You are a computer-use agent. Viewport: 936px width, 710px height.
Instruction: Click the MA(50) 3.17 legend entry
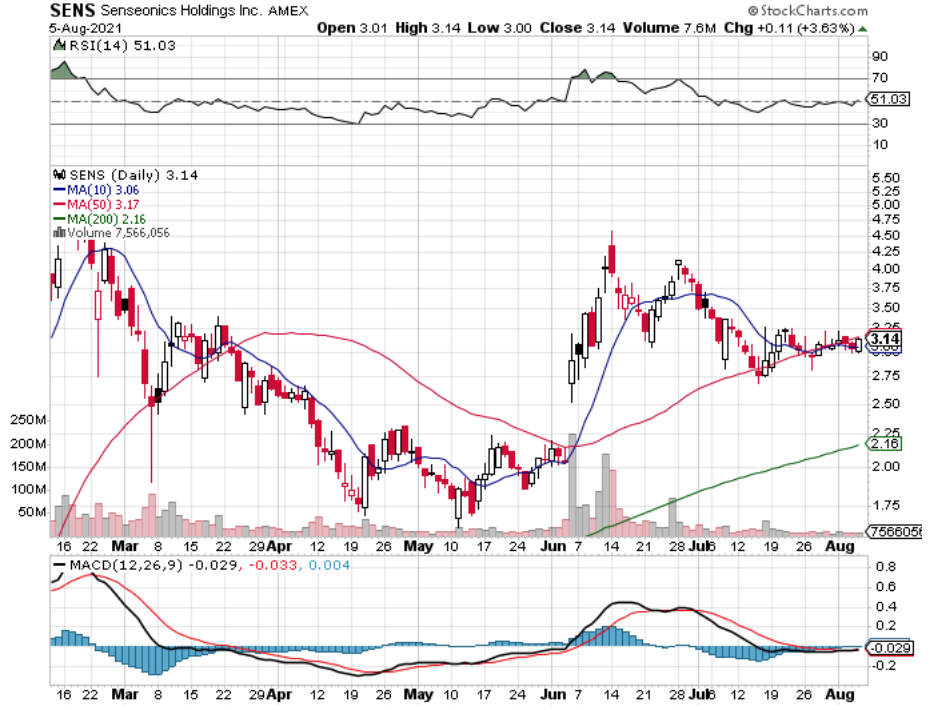[x=103, y=204]
